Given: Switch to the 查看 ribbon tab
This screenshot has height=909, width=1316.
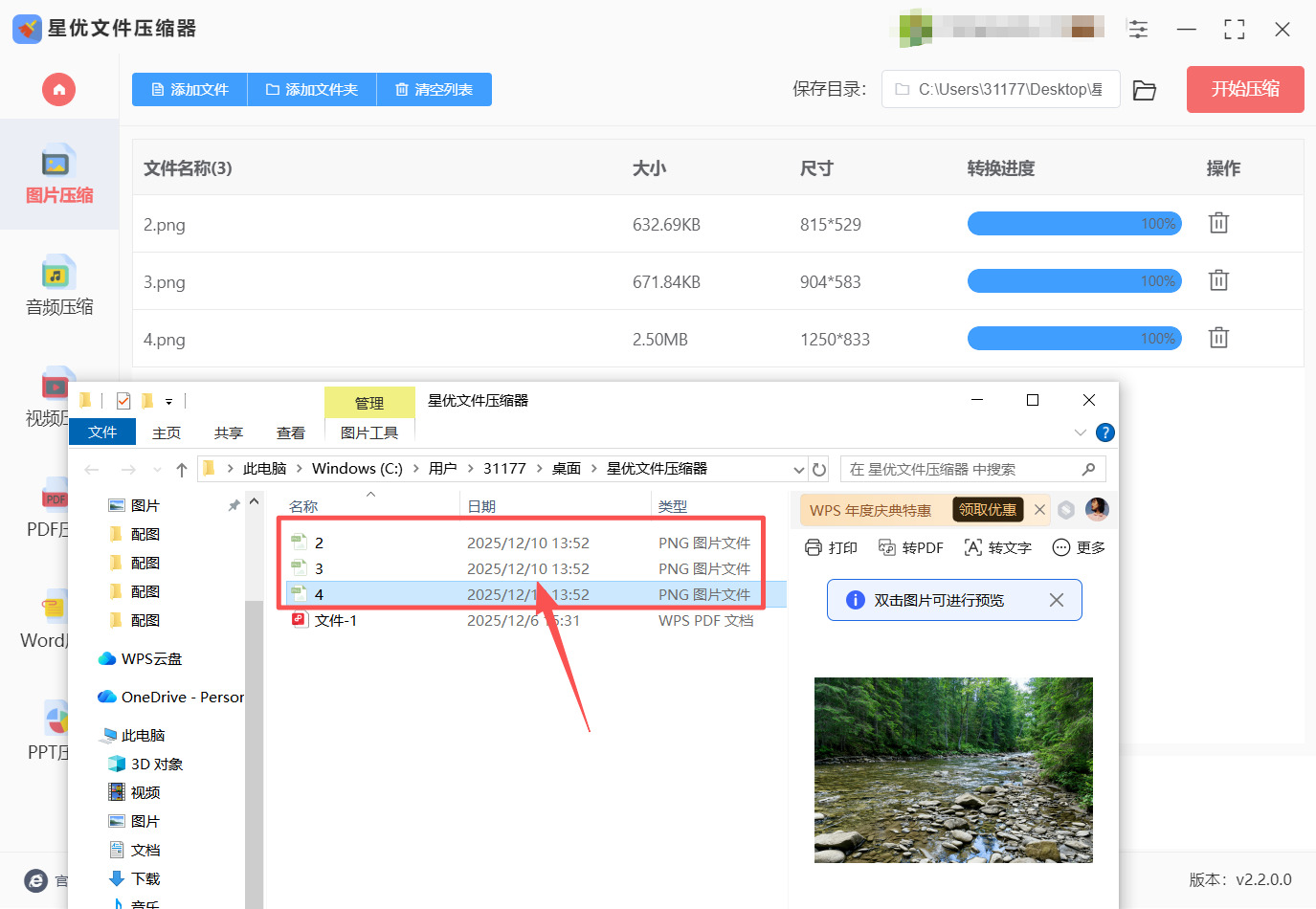Looking at the screenshot, I should [290, 432].
